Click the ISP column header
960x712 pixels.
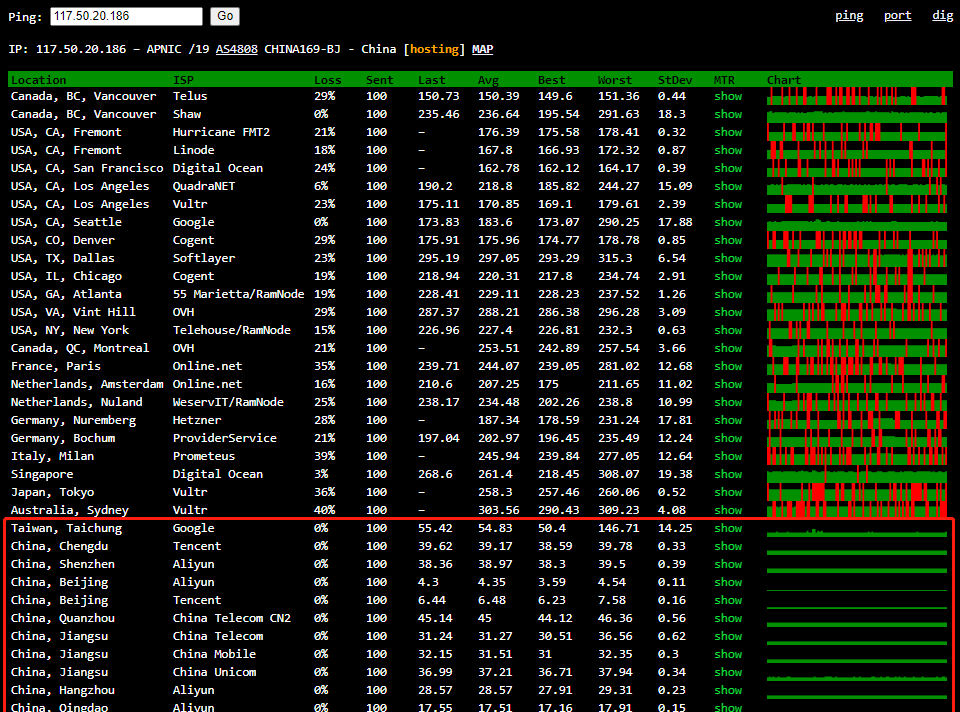point(183,80)
